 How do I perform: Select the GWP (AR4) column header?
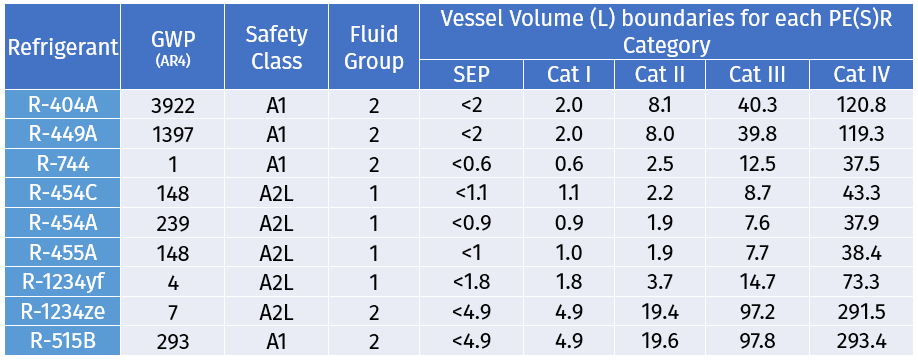click(172, 46)
